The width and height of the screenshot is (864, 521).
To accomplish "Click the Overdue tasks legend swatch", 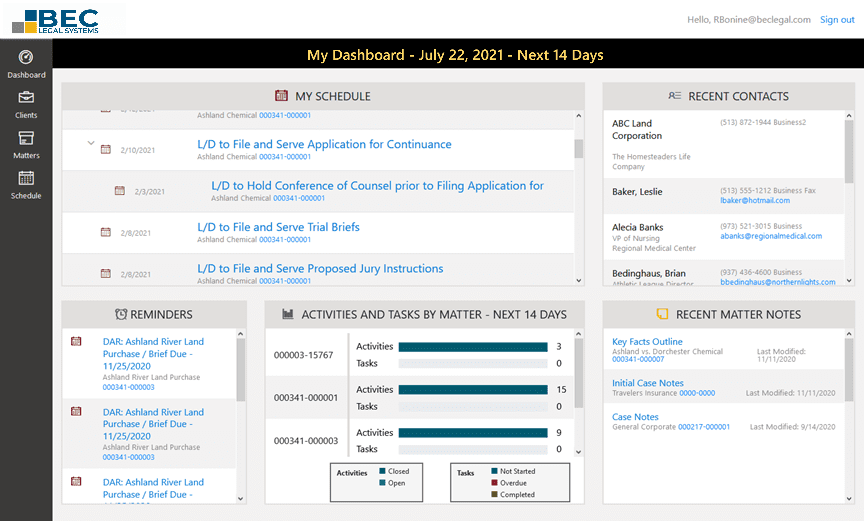I will click(494, 482).
